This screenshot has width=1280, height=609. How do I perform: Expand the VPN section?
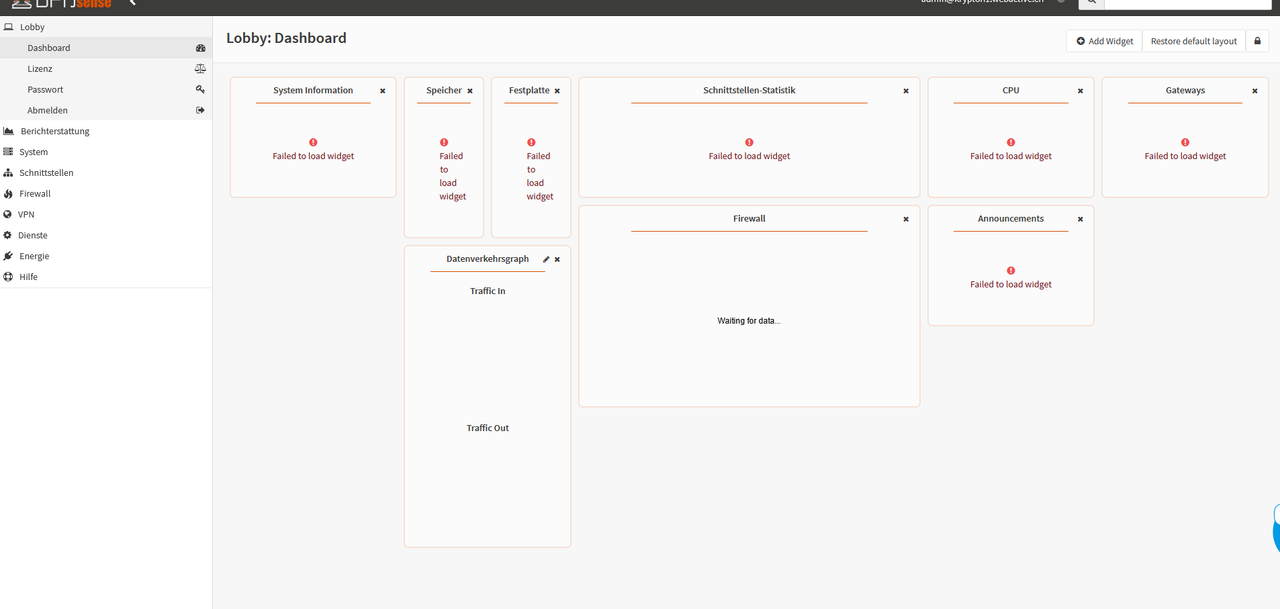pos(106,214)
